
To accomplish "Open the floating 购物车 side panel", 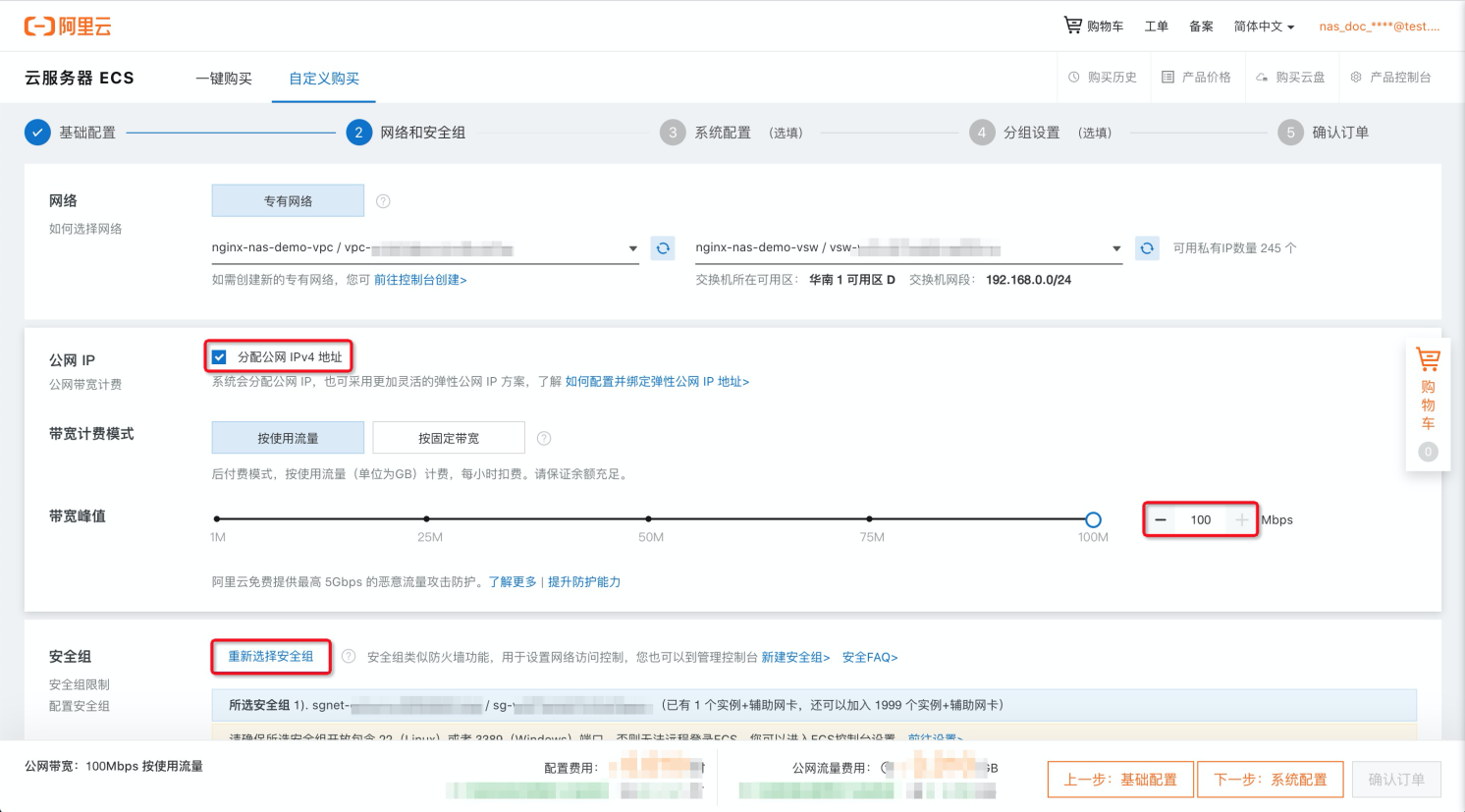I will (x=1428, y=404).
